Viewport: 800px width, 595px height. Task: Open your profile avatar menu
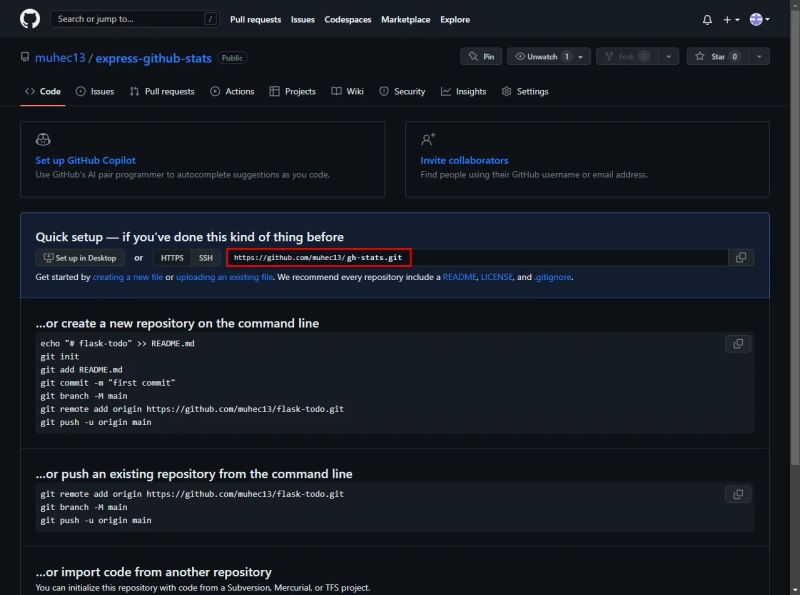(758, 18)
